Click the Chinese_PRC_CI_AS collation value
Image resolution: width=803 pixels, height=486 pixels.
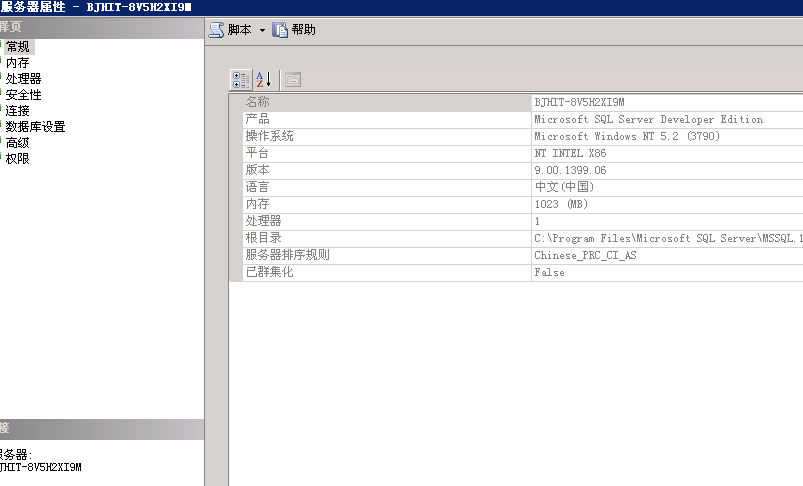click(585, 255)
